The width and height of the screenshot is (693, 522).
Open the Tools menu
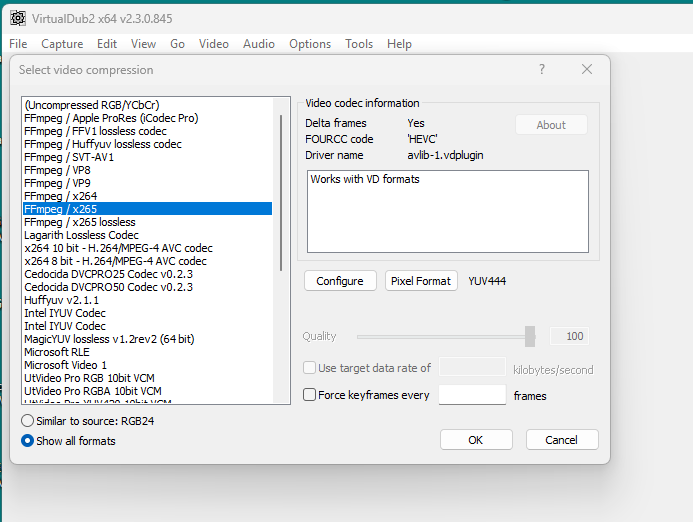click(x=359, y=44)
